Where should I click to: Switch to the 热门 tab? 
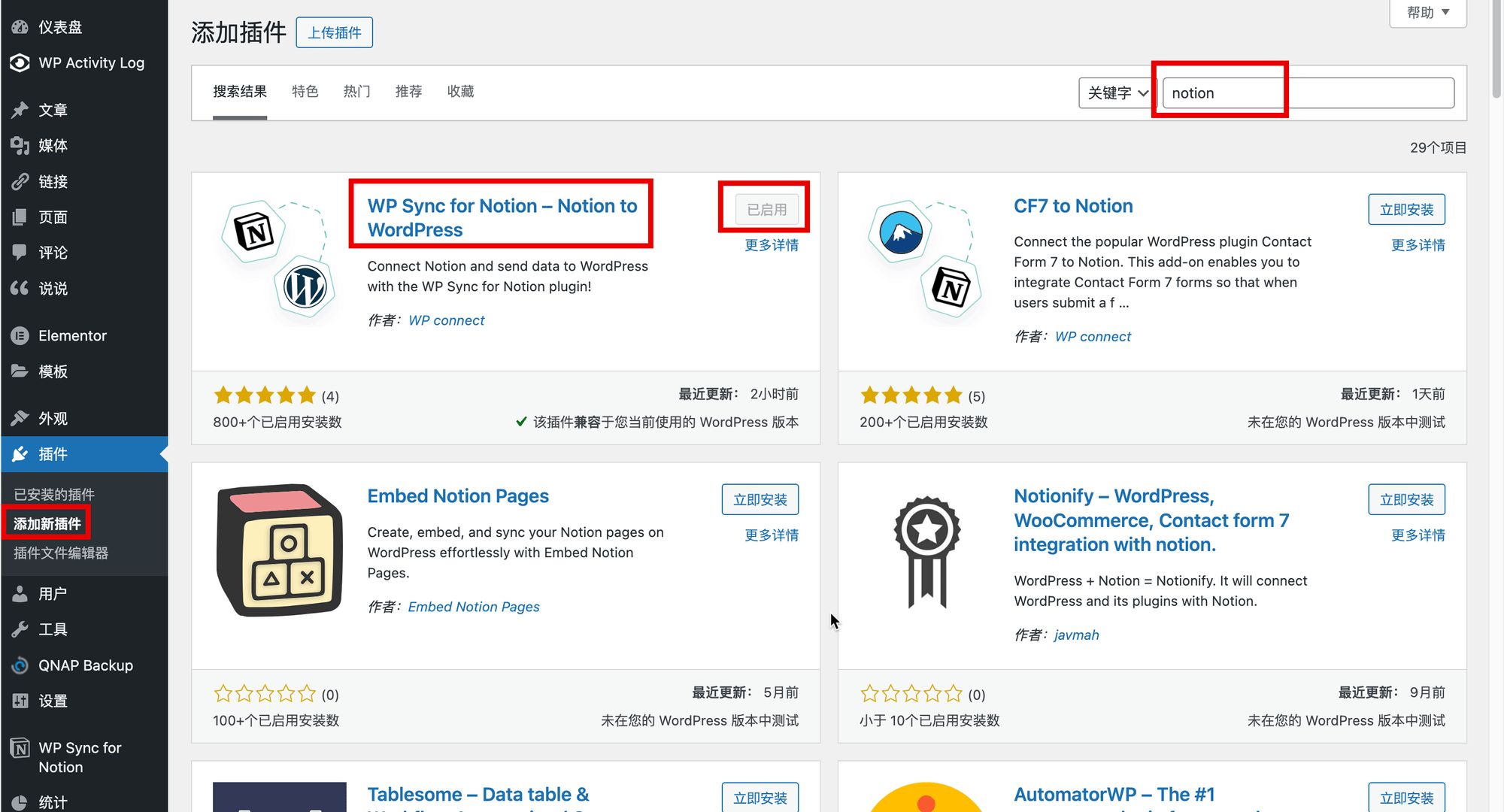coord(356,92)
